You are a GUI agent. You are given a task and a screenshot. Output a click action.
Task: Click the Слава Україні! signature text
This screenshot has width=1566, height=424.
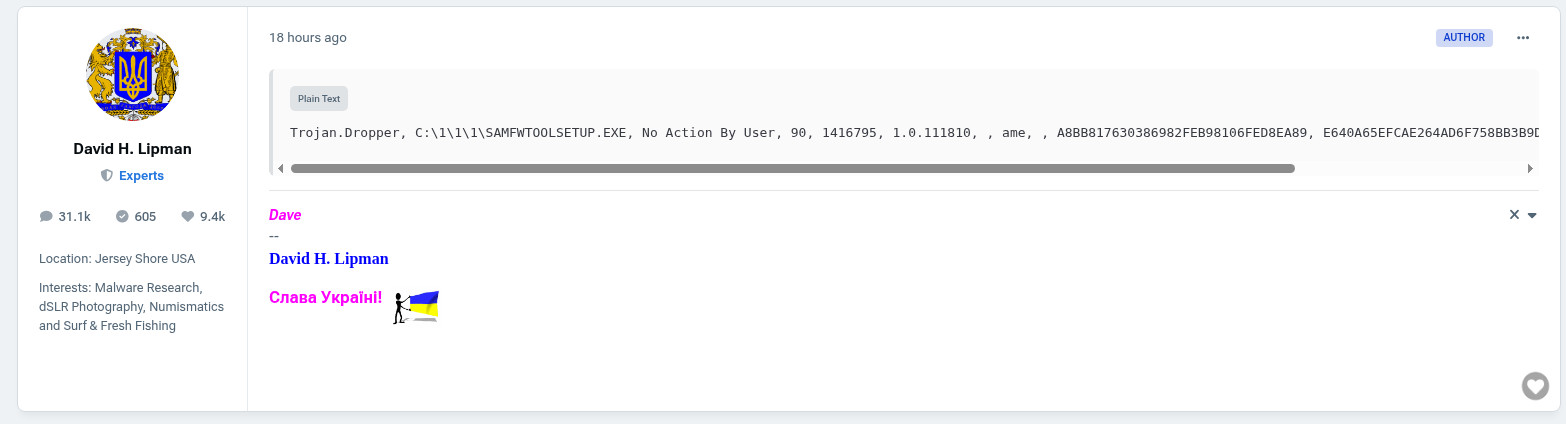[x=326, y=298]
